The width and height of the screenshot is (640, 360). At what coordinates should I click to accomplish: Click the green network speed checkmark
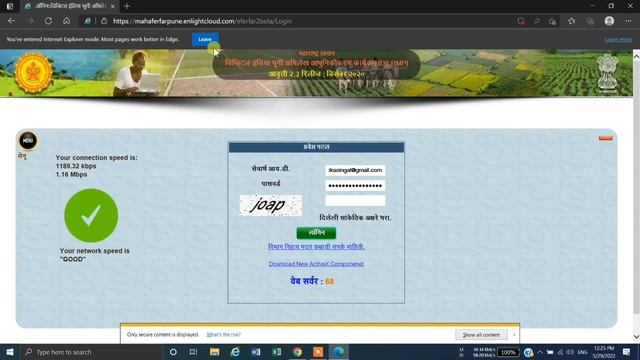91,216
